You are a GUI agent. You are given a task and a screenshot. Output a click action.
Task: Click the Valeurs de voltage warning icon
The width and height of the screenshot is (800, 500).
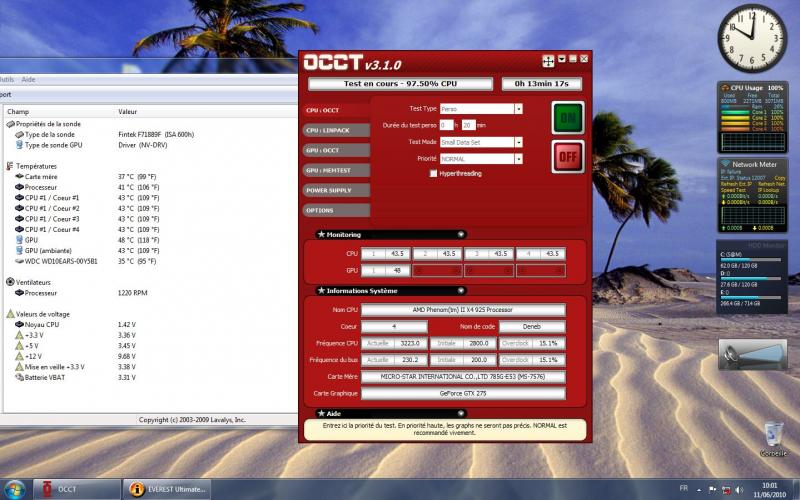coord(10,314)
